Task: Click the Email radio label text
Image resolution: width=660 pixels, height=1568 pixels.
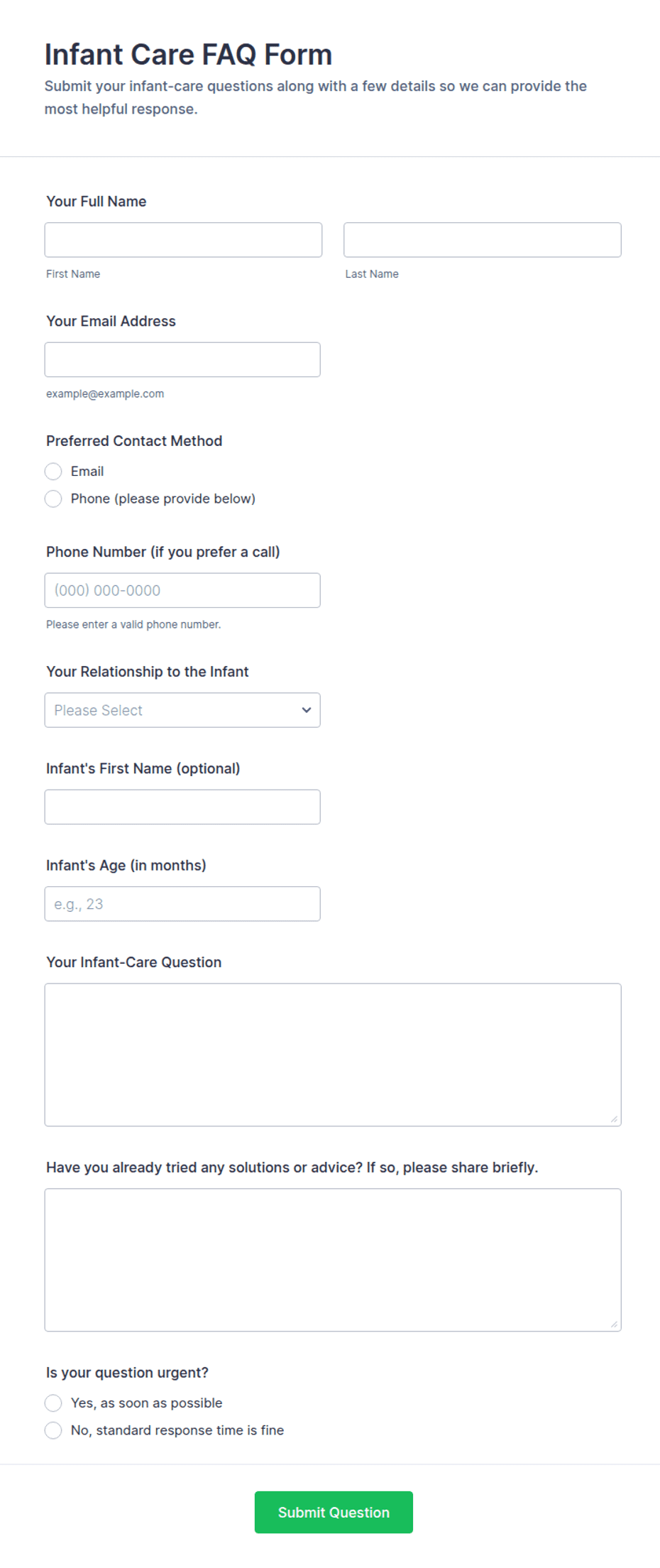Action: 87,472
